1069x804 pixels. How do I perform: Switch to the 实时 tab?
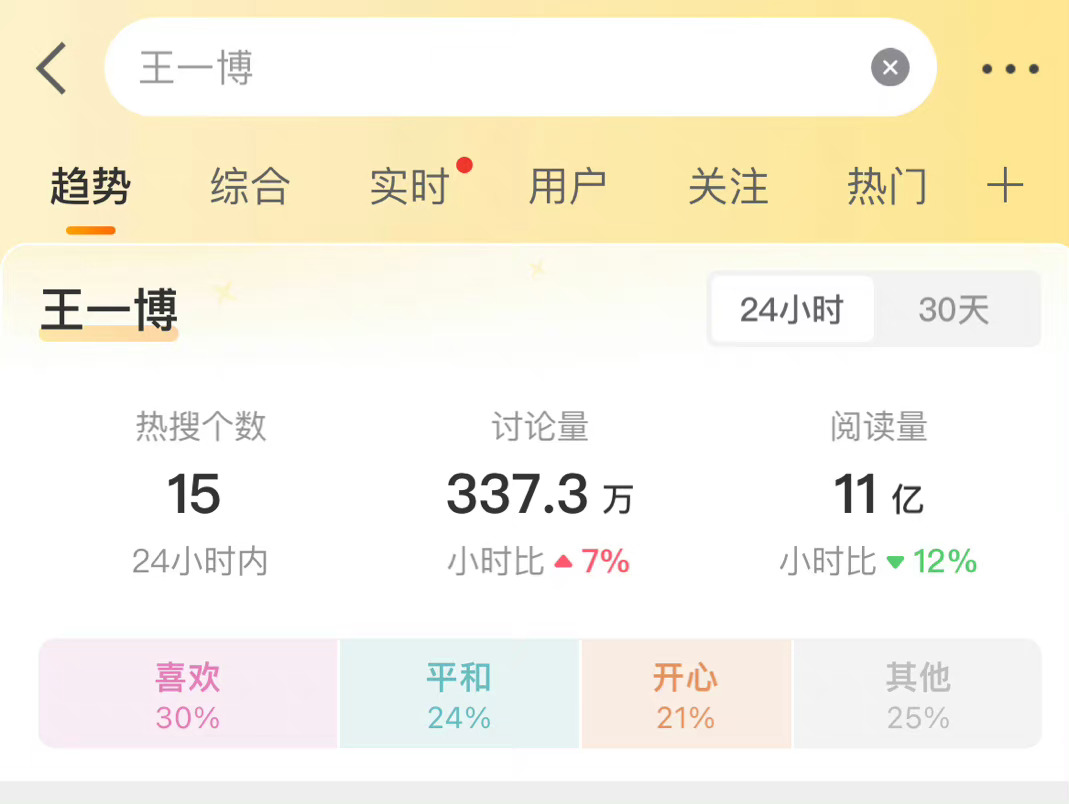[409, 187]
